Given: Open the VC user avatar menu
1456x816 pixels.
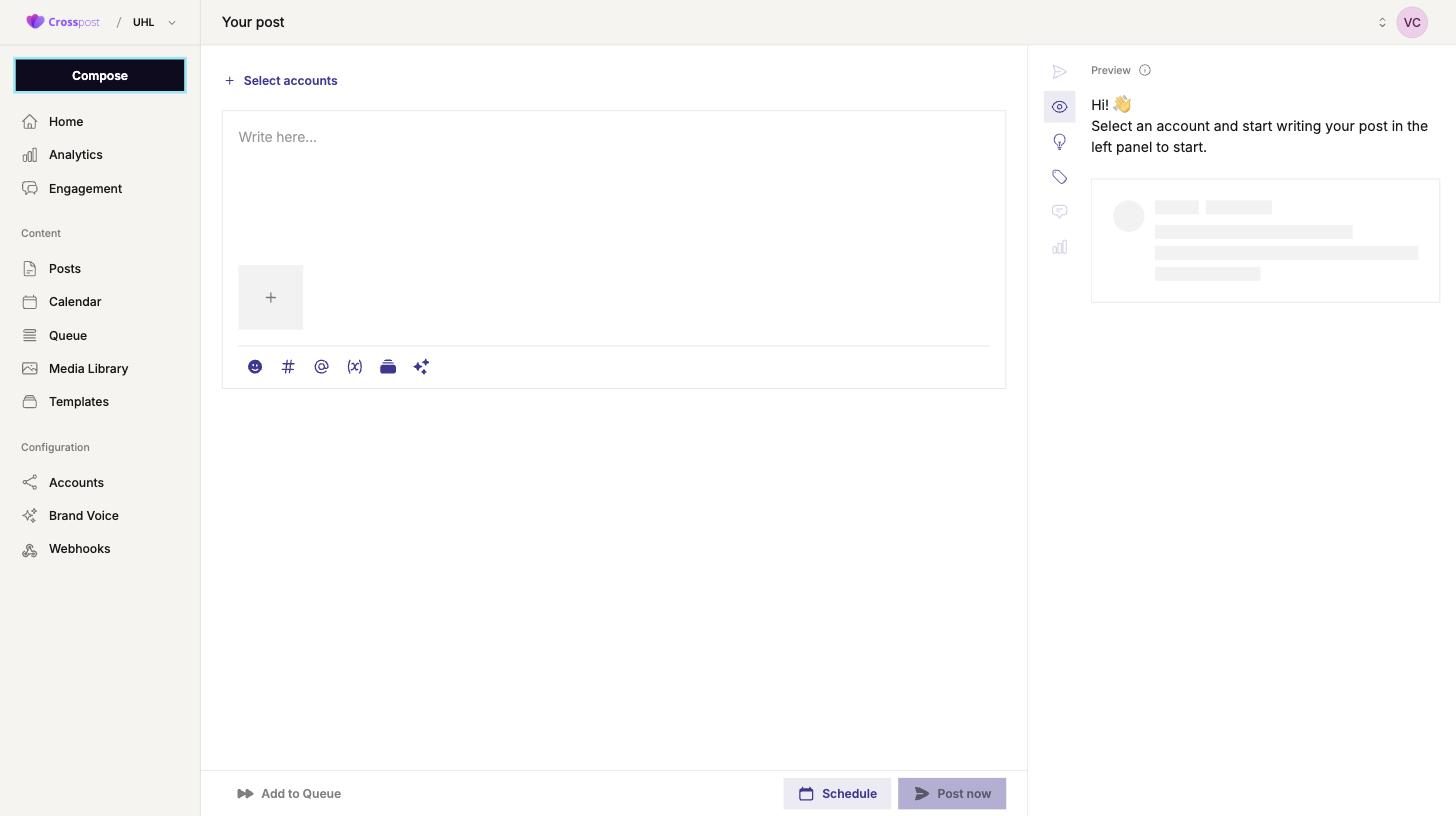Looking at the screenshot, I should pyautogui.click(x=1412, y=22).
